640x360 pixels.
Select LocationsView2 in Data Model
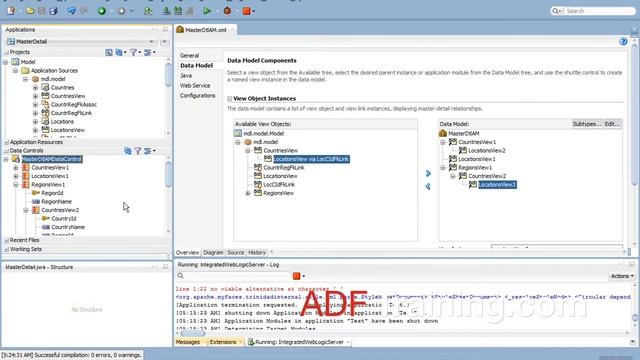coord(487,151)
